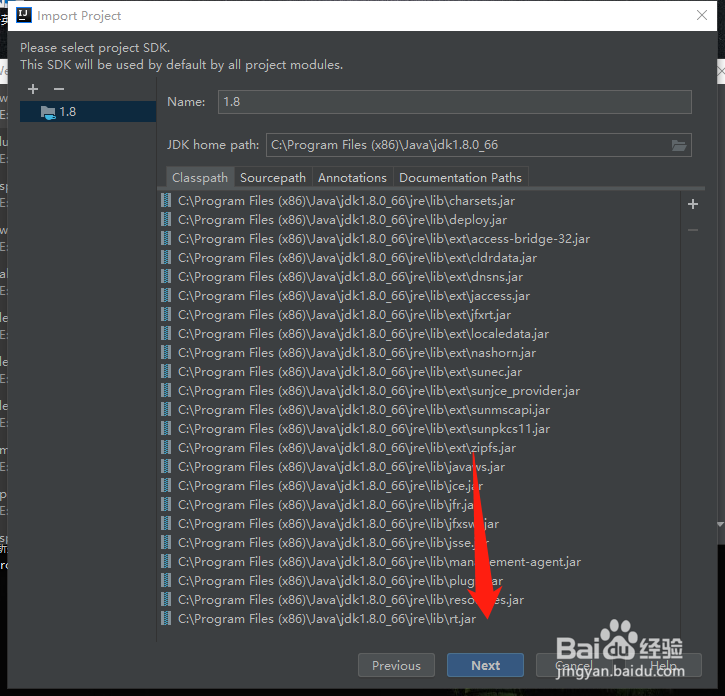Remove the selected SDK with minus icon

(x=59, y=89)
